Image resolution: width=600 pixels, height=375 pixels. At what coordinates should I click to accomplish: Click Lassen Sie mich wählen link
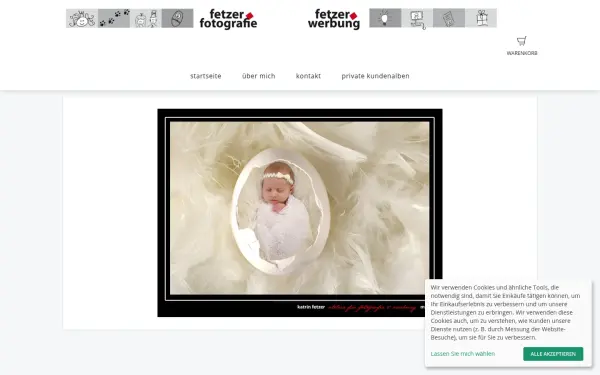463,354
